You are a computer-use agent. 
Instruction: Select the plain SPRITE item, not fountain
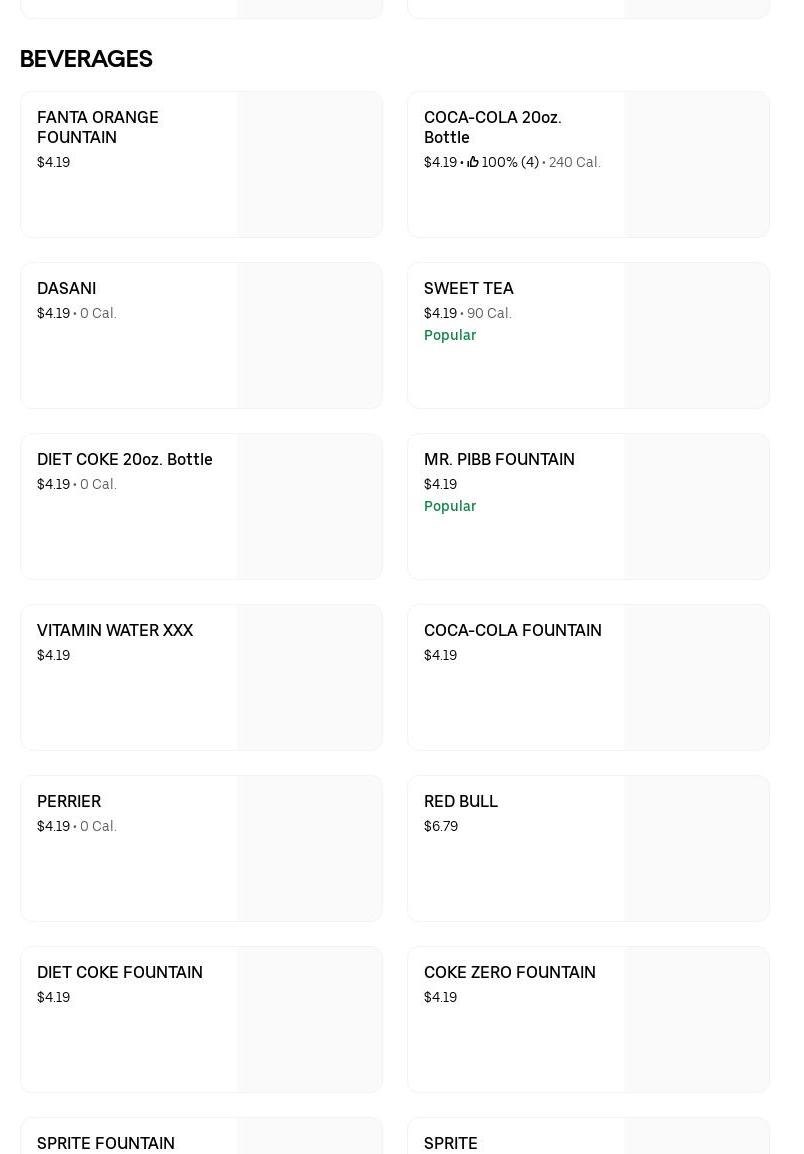click(450, 1142)
